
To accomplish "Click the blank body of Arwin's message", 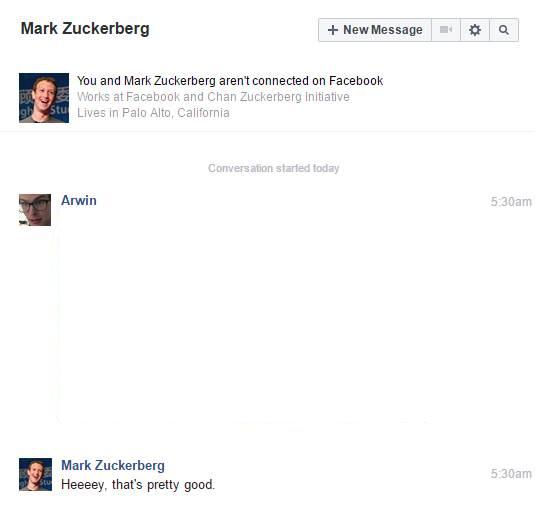I will point(244,316).
